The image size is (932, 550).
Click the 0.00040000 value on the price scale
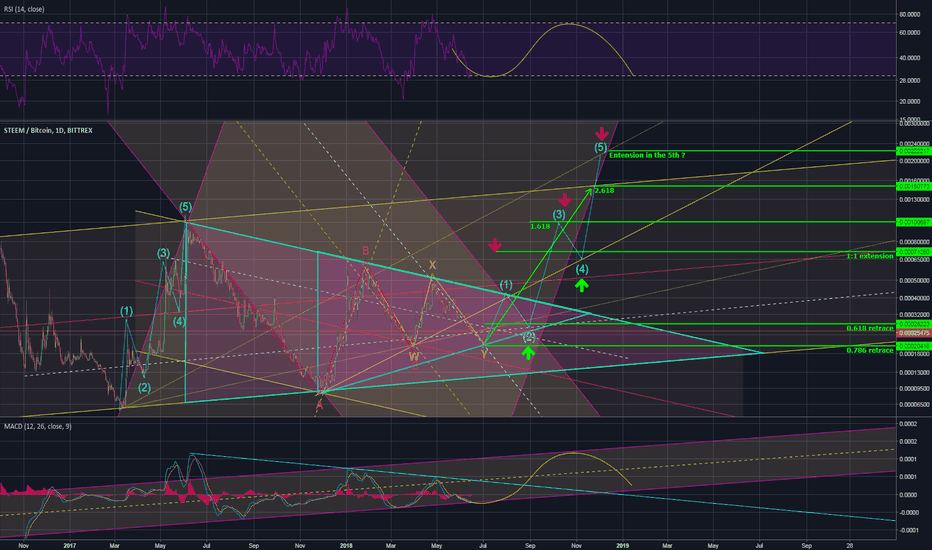click(914, 298)
